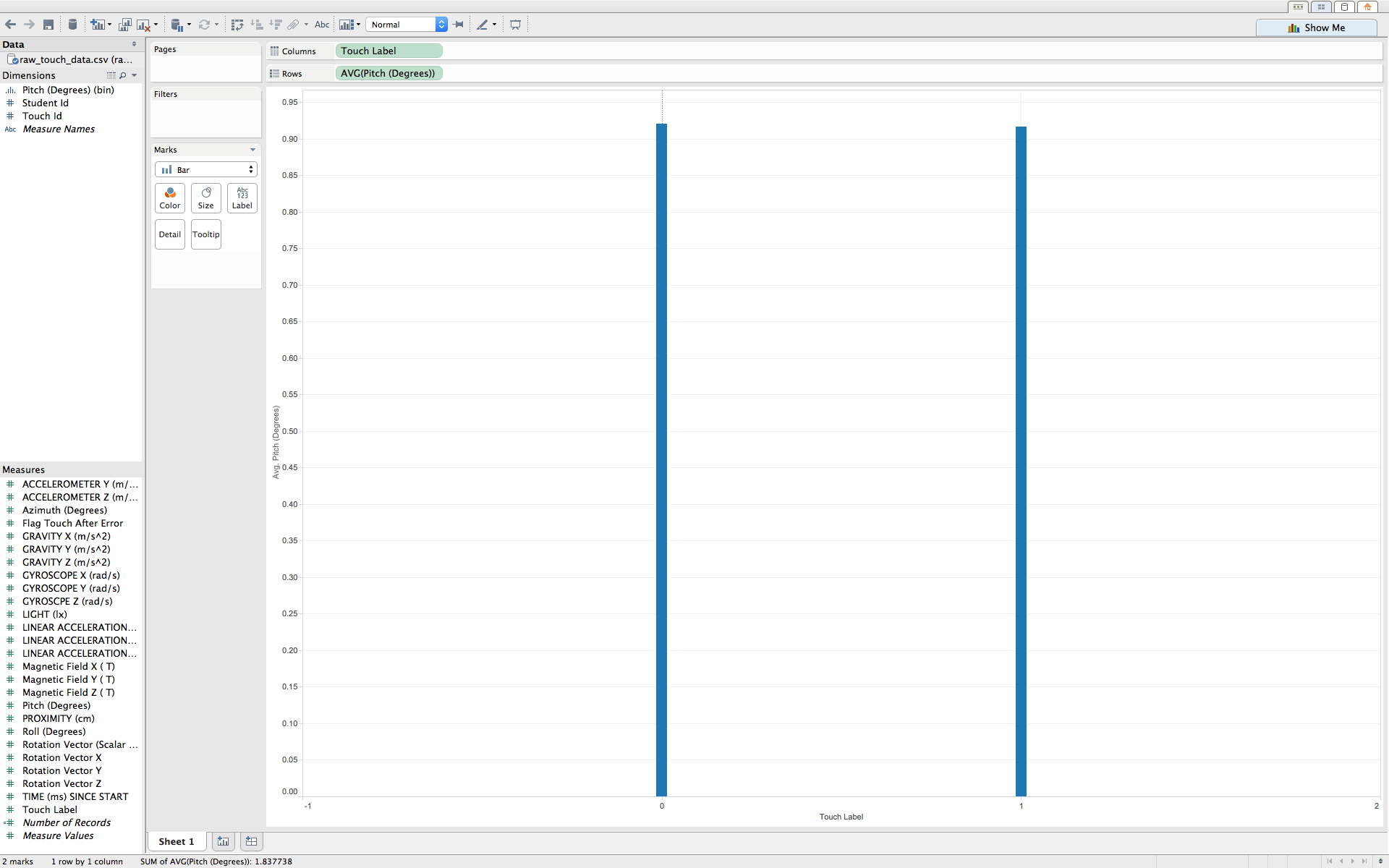Click the connect to data cylinder icon
Image resolution: width=1389 pixels, height=868 pixels.
click(x=72, y=25)
